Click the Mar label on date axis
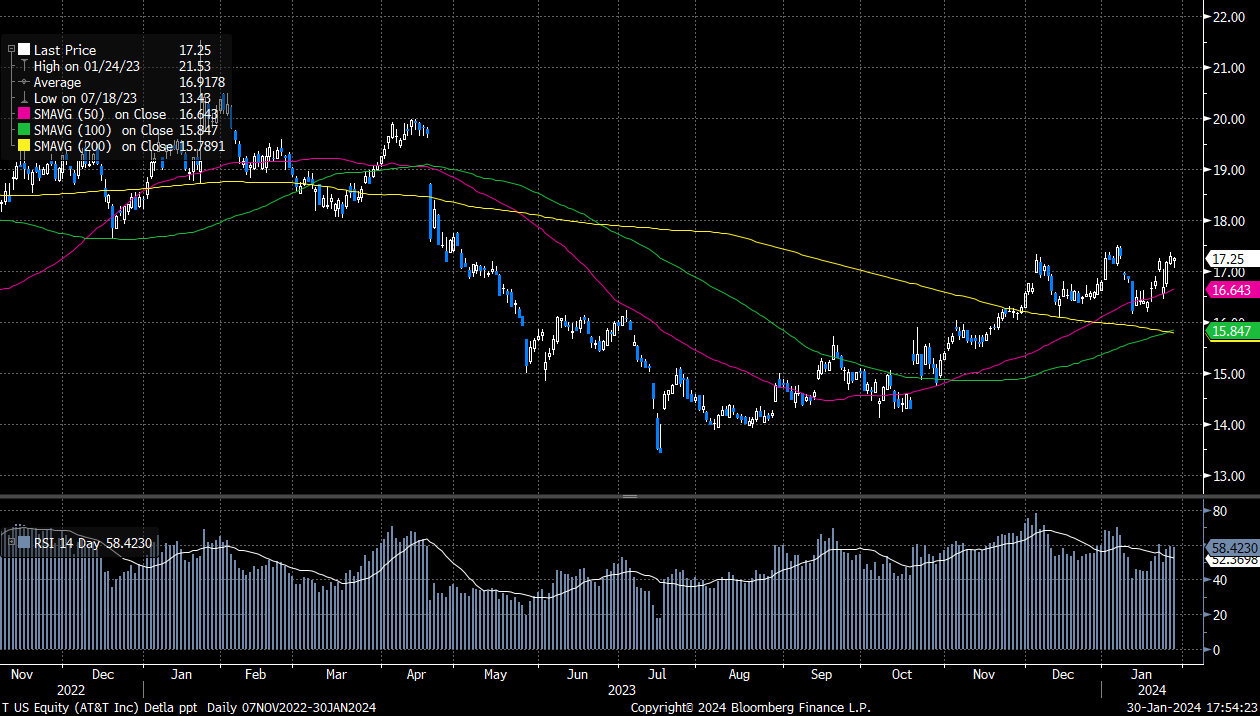Screen dimensions: 1260x716 (x=336, y=675)
